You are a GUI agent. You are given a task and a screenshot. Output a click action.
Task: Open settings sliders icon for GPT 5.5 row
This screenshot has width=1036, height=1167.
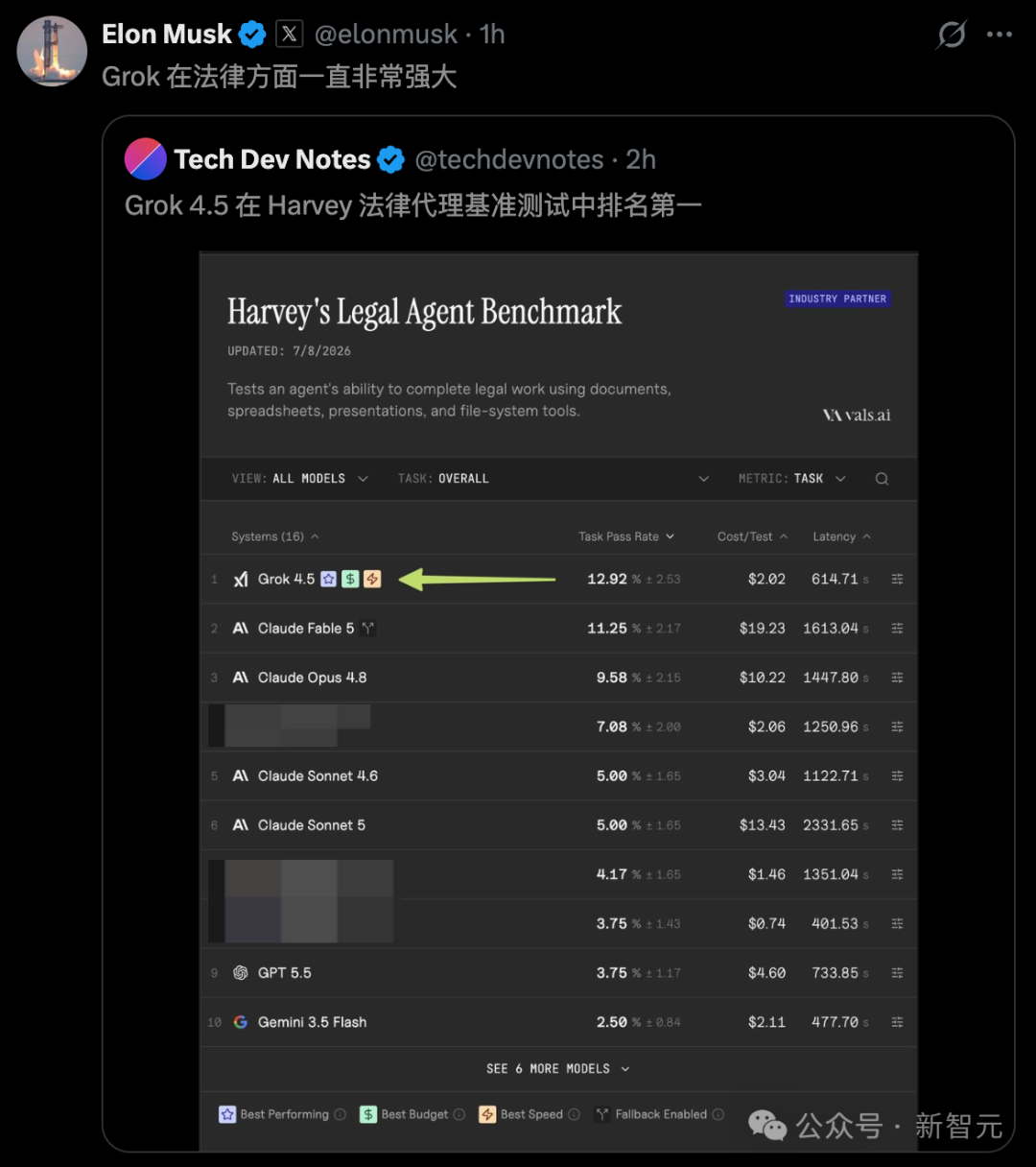pos(897,973)
